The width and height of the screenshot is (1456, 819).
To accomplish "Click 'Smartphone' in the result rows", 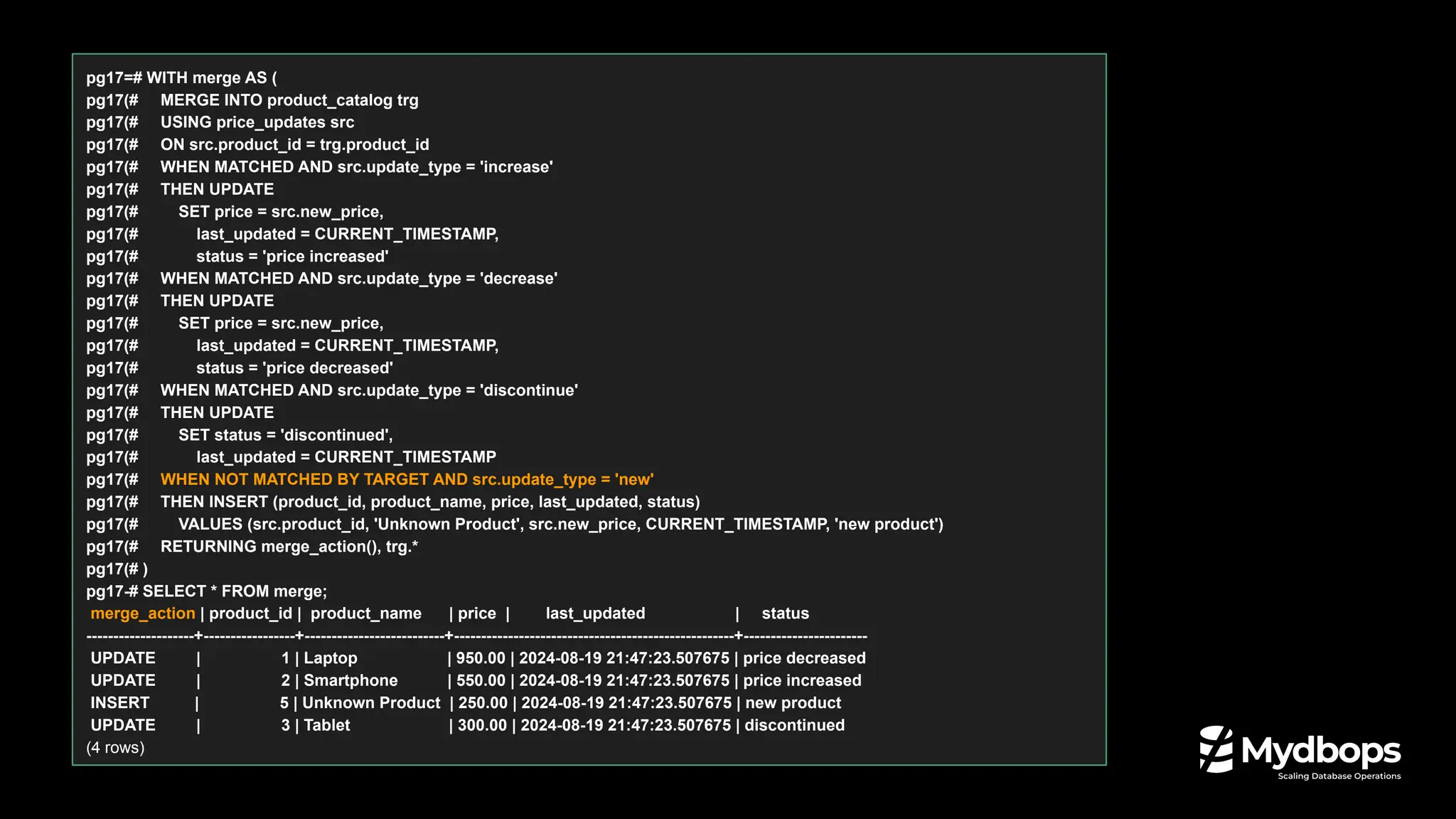I will [350, 680].
